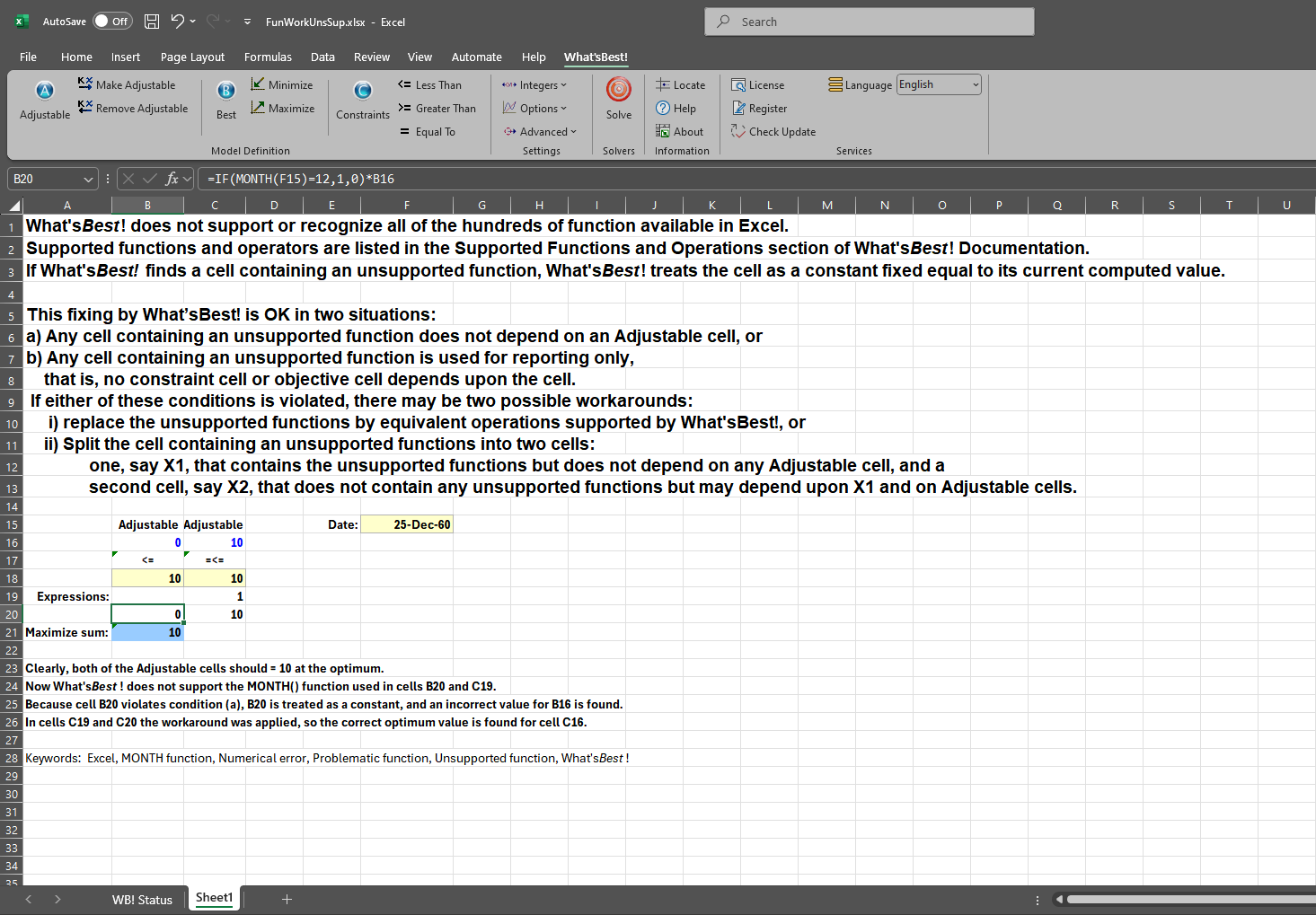Select the =<= constraint cell in row 17
This screenshot has height=915, width=1316.
pyautogui.click(x=215, y=560)
